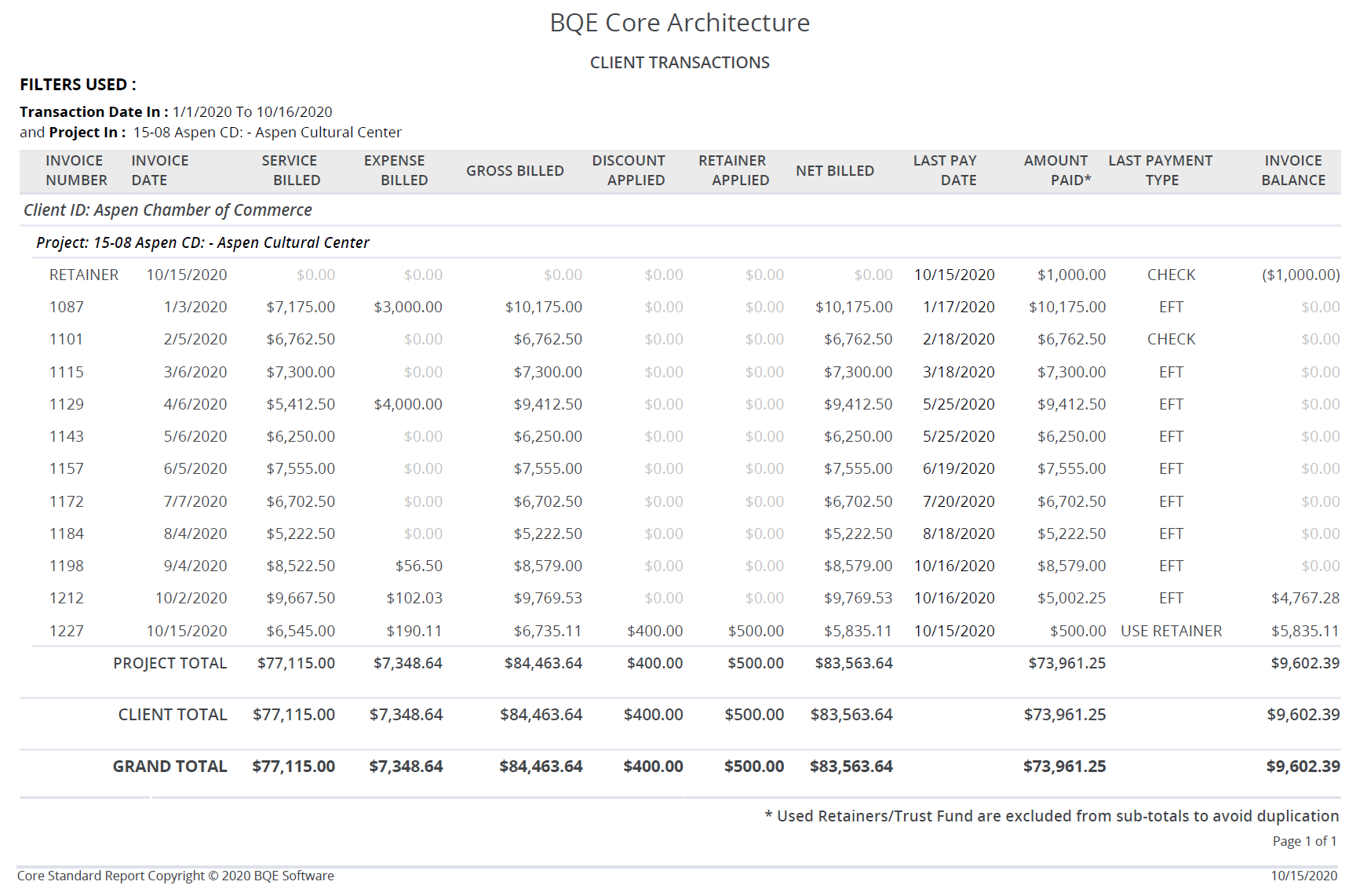Click expense billed $4,000.00 on invoice 1129

point(408,405)
